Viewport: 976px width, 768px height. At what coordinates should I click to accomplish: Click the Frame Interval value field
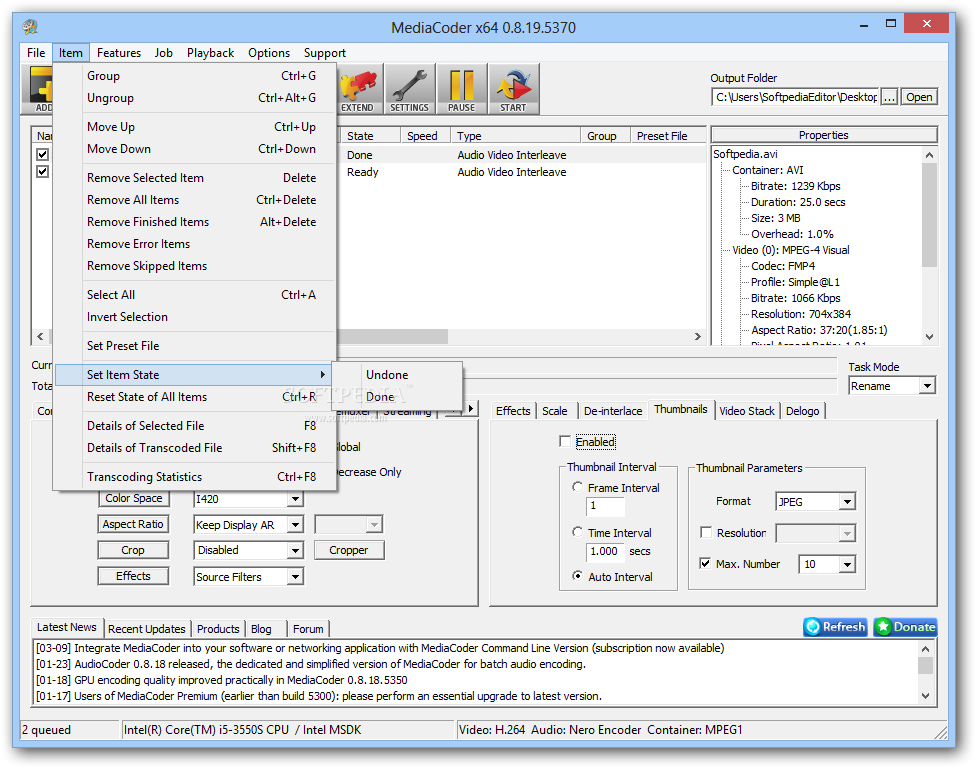(605, 506)
